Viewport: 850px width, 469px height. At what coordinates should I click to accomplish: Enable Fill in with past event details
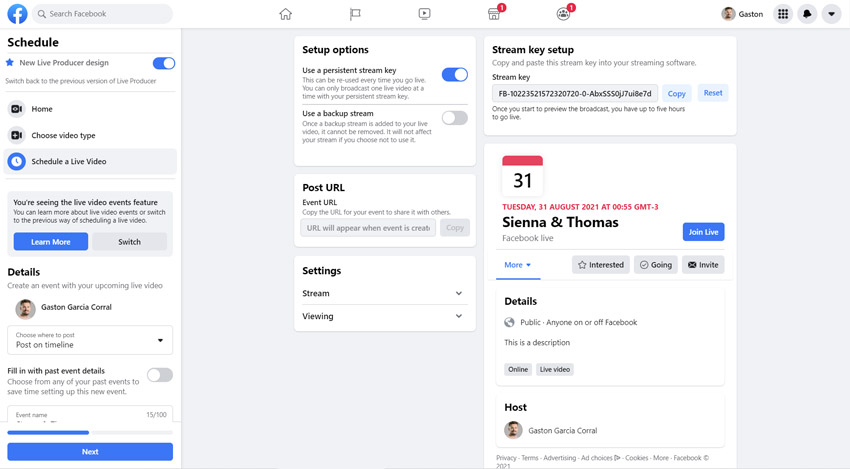click(x=160, y=375)
